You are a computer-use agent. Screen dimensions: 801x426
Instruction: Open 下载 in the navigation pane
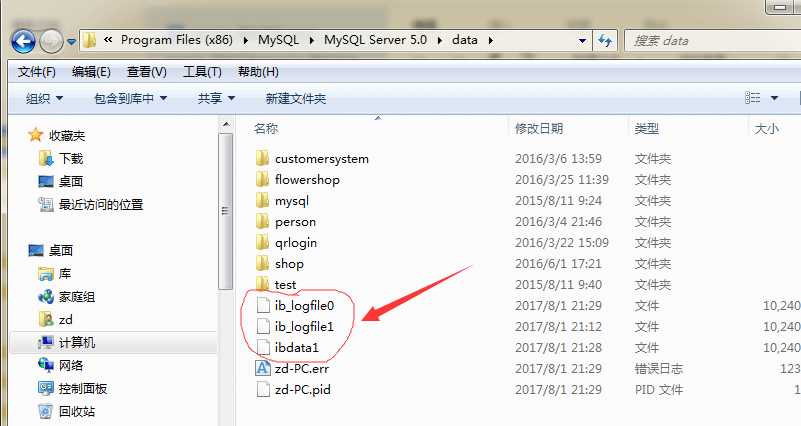[x=70, y=159]
